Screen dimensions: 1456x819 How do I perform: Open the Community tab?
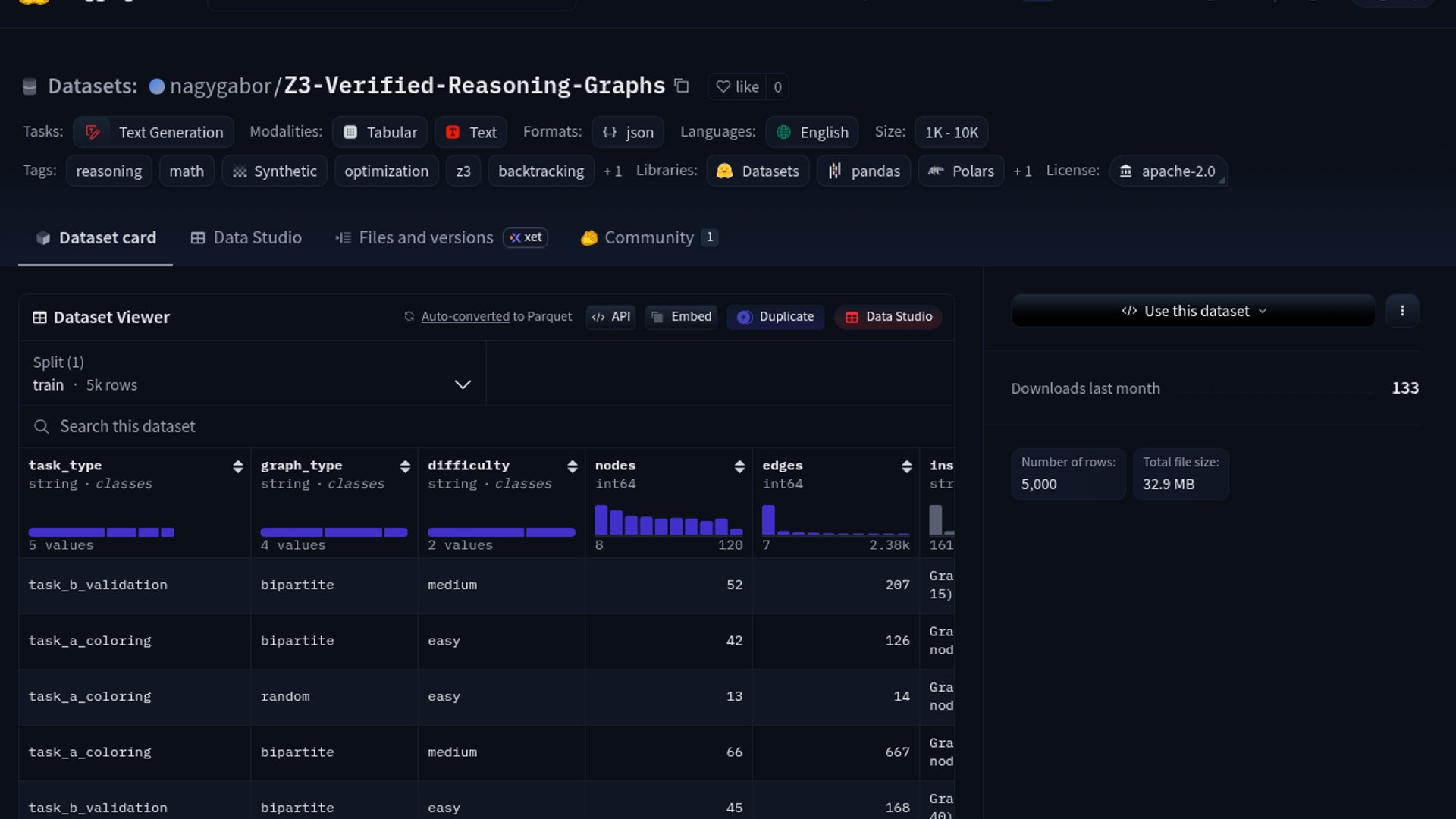pos(648,237)
